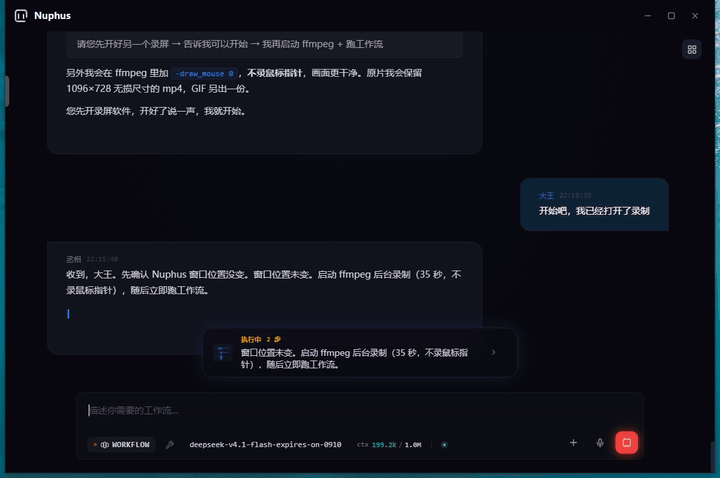The width and height of the screenshot is (720, 478).
Task: Minimize the Nuphus window
Action: [x=647, y=16]
